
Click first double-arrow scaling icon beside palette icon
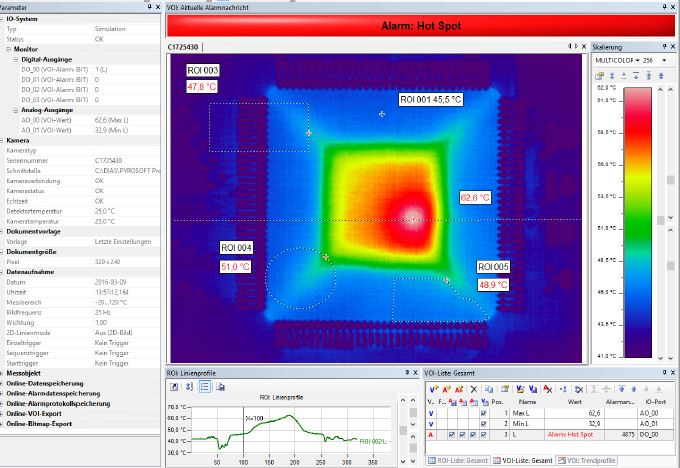(612, 76)
